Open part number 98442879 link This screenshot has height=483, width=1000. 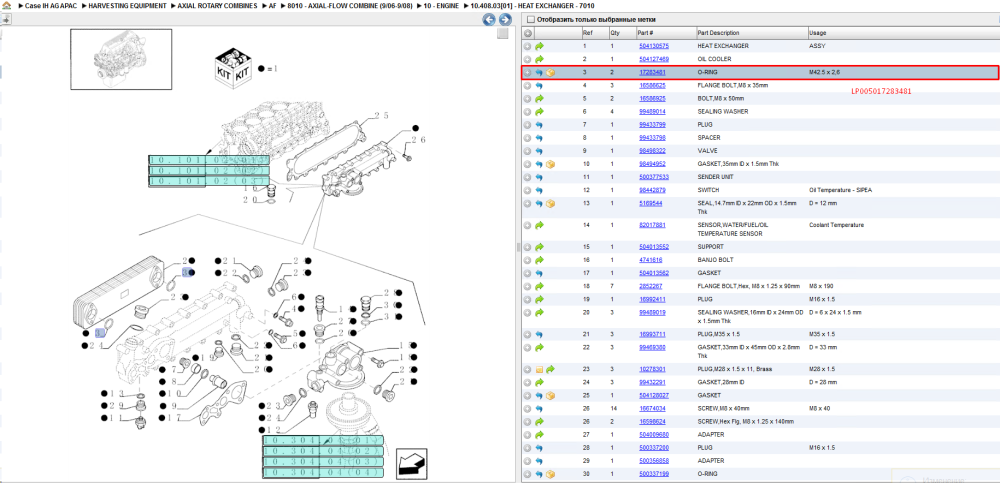point(652,190)
